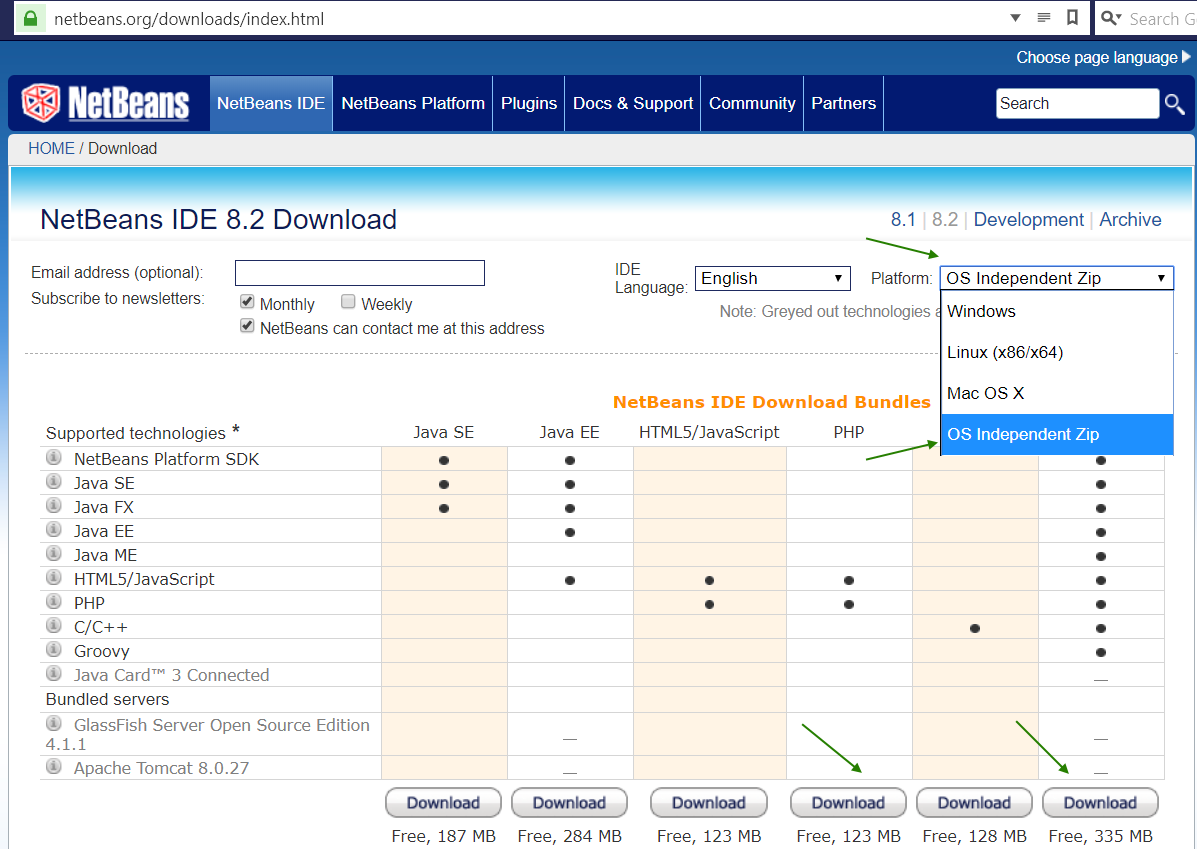Viewport: 1197px width, 849px height.
Task: Click the browser Search box
Action: coord(1162,19)
